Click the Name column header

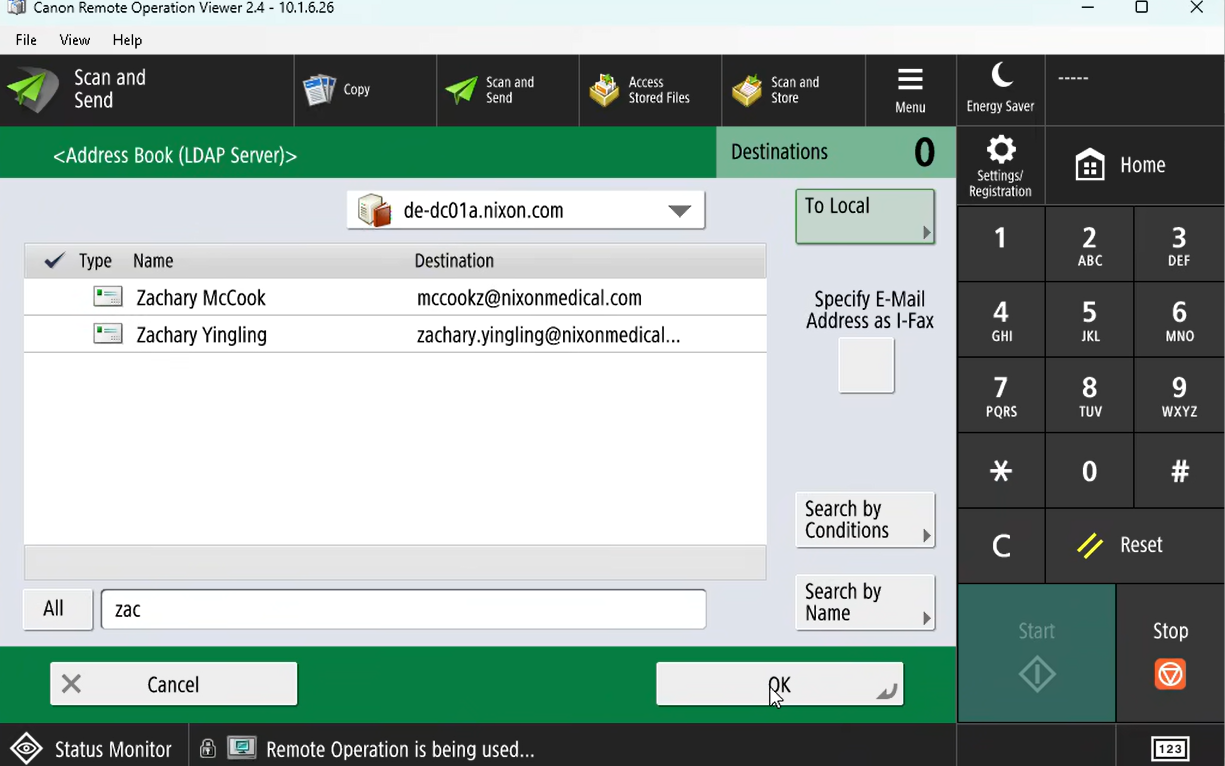tap(153, 261)
